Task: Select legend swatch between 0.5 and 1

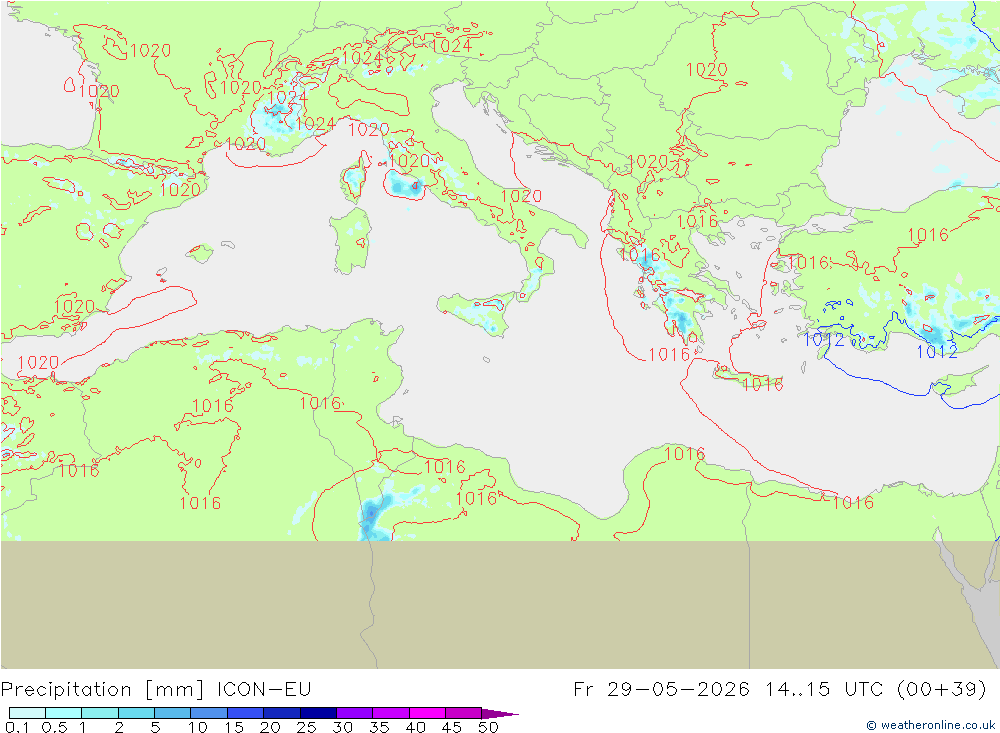Action: 64,713
